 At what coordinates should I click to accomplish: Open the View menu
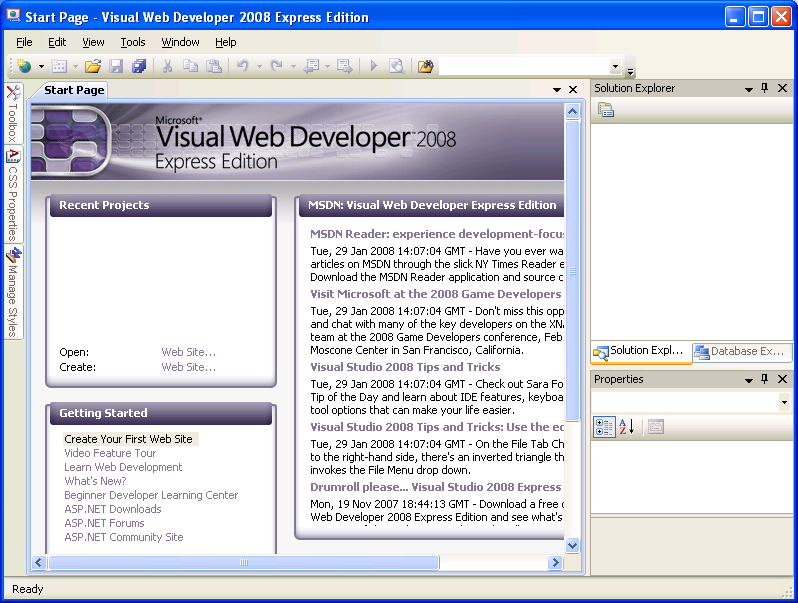(x=93, y=42)
